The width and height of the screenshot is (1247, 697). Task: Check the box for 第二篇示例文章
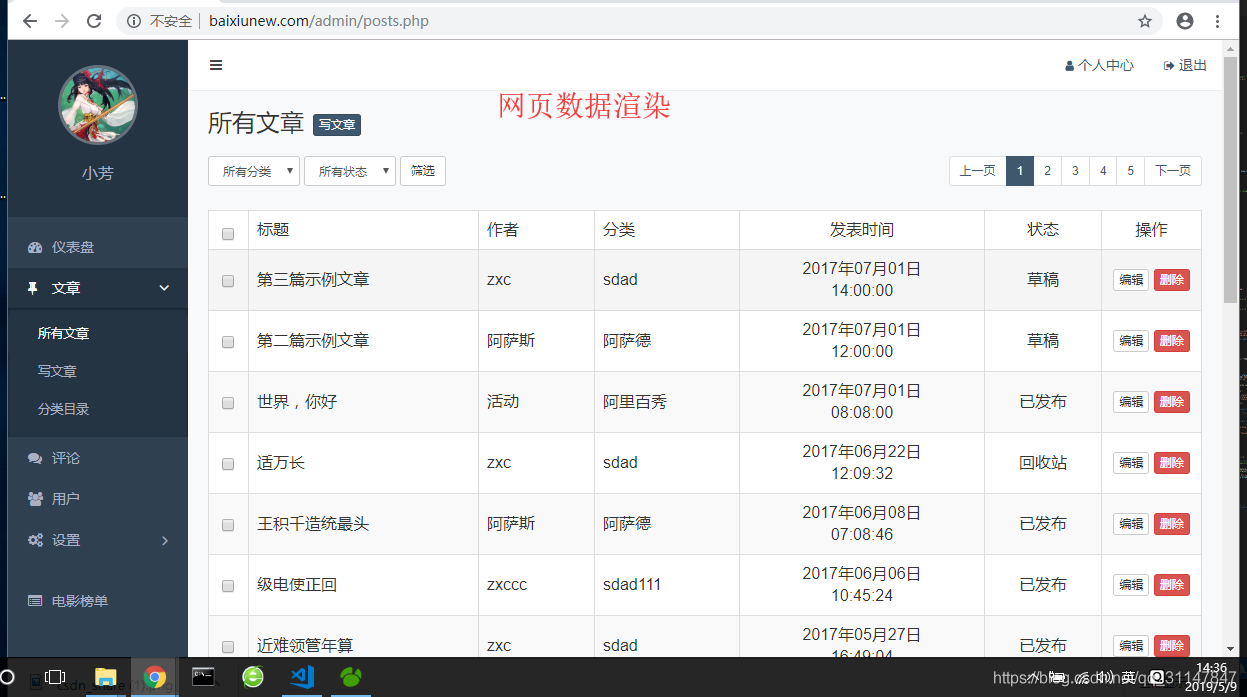pyautogui.click(x=228, y=342)
